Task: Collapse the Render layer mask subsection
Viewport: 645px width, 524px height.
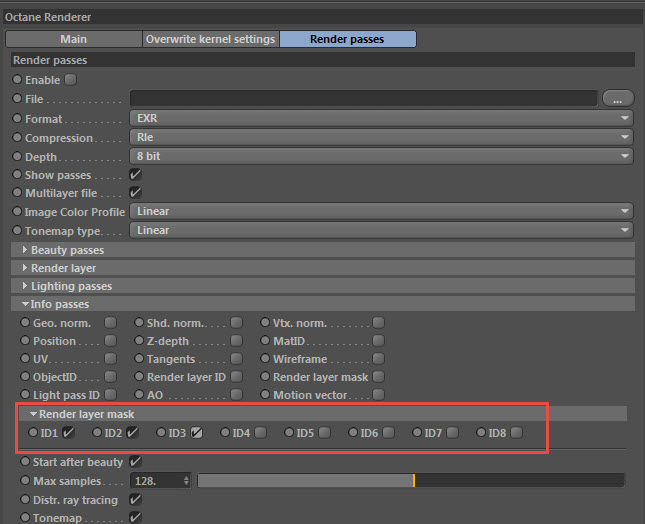Action: 322,414
